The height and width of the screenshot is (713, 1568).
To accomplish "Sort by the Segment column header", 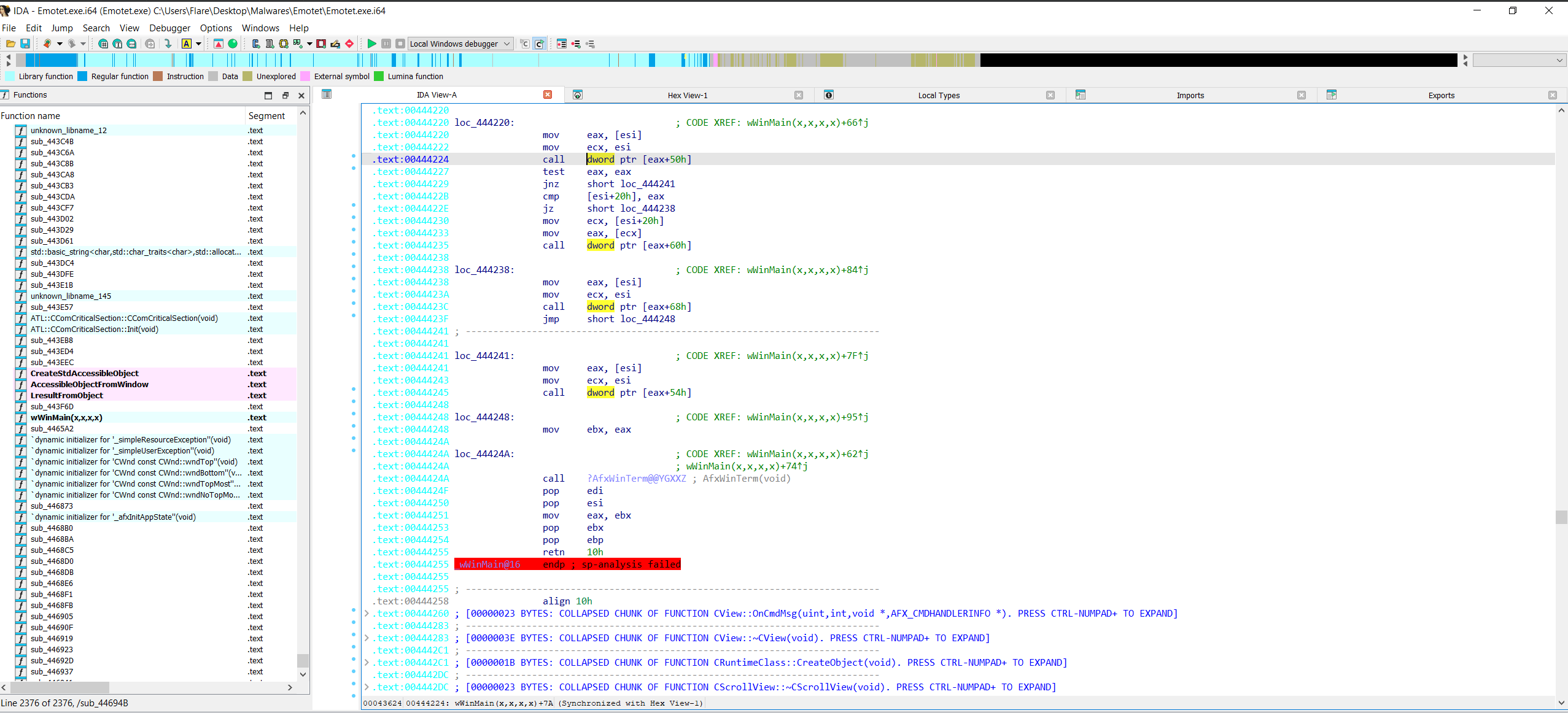I will pyautogui.click(x=271, y=115).
